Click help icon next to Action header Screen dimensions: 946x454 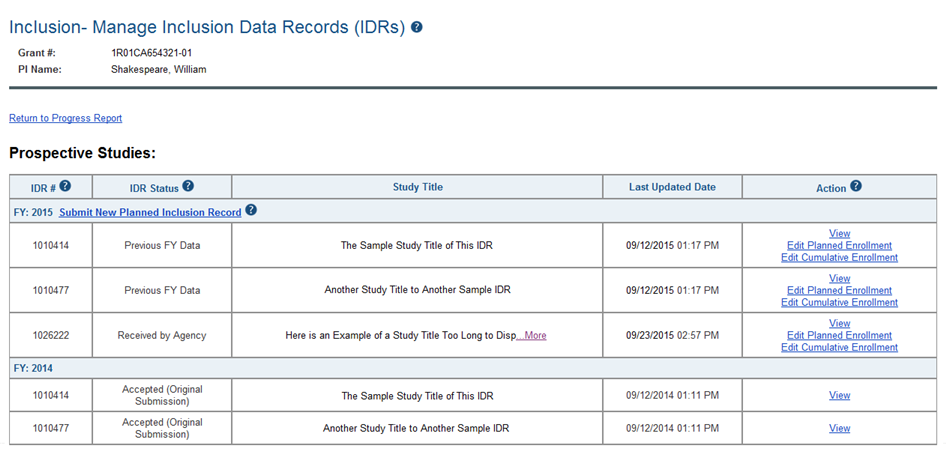coord(856,186)
